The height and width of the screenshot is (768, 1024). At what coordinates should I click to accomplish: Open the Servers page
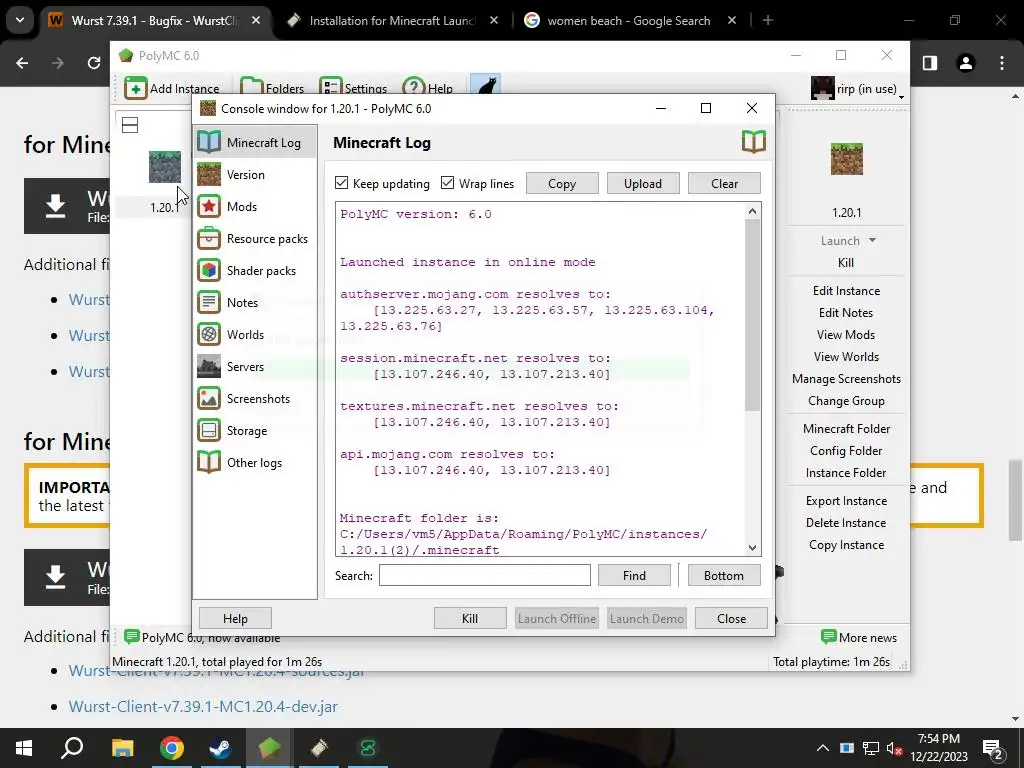pyautogui.click(x=255, y=366)
